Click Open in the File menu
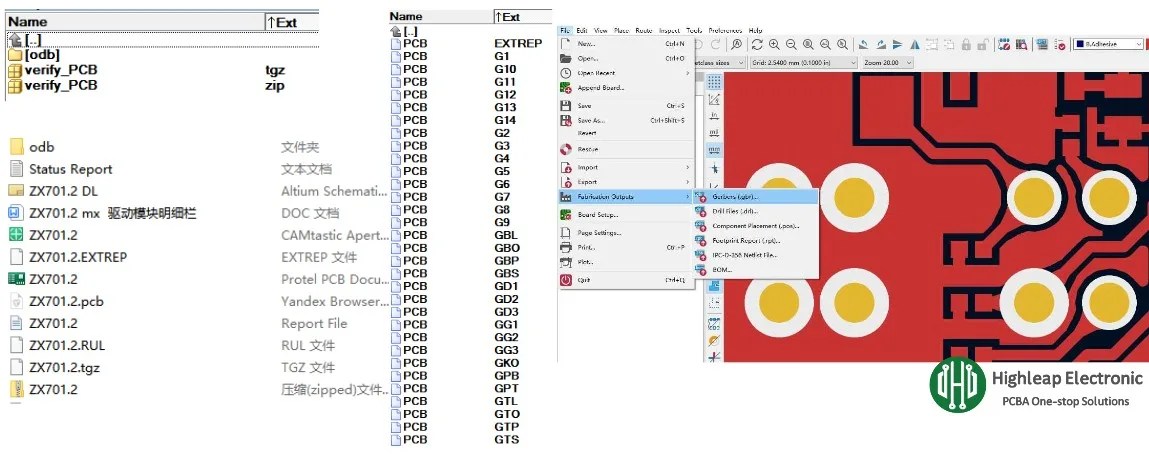 pos(625,59)
